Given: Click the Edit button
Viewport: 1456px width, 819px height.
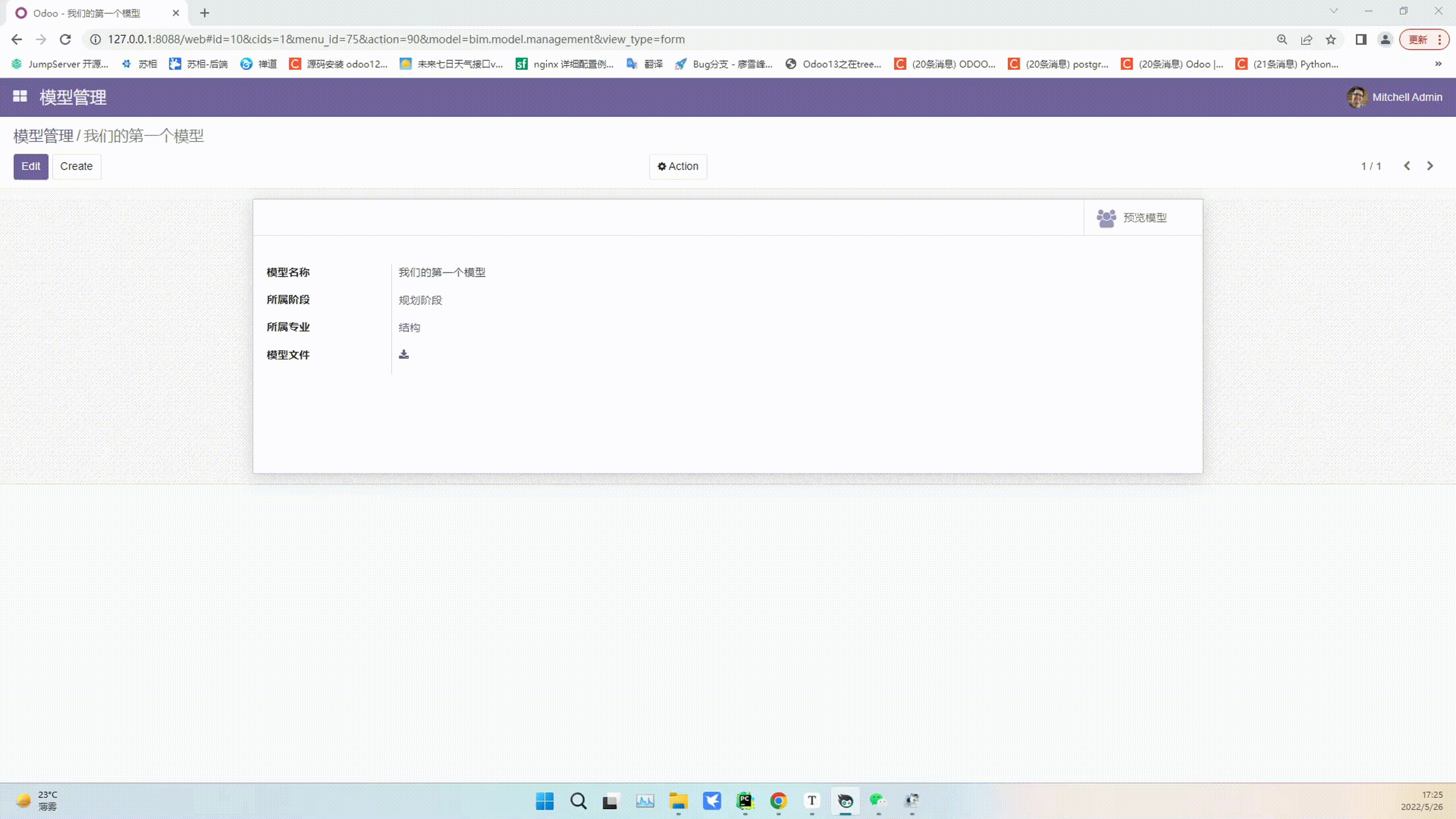Looking at the screenshot, I should [x=31, y=166].
